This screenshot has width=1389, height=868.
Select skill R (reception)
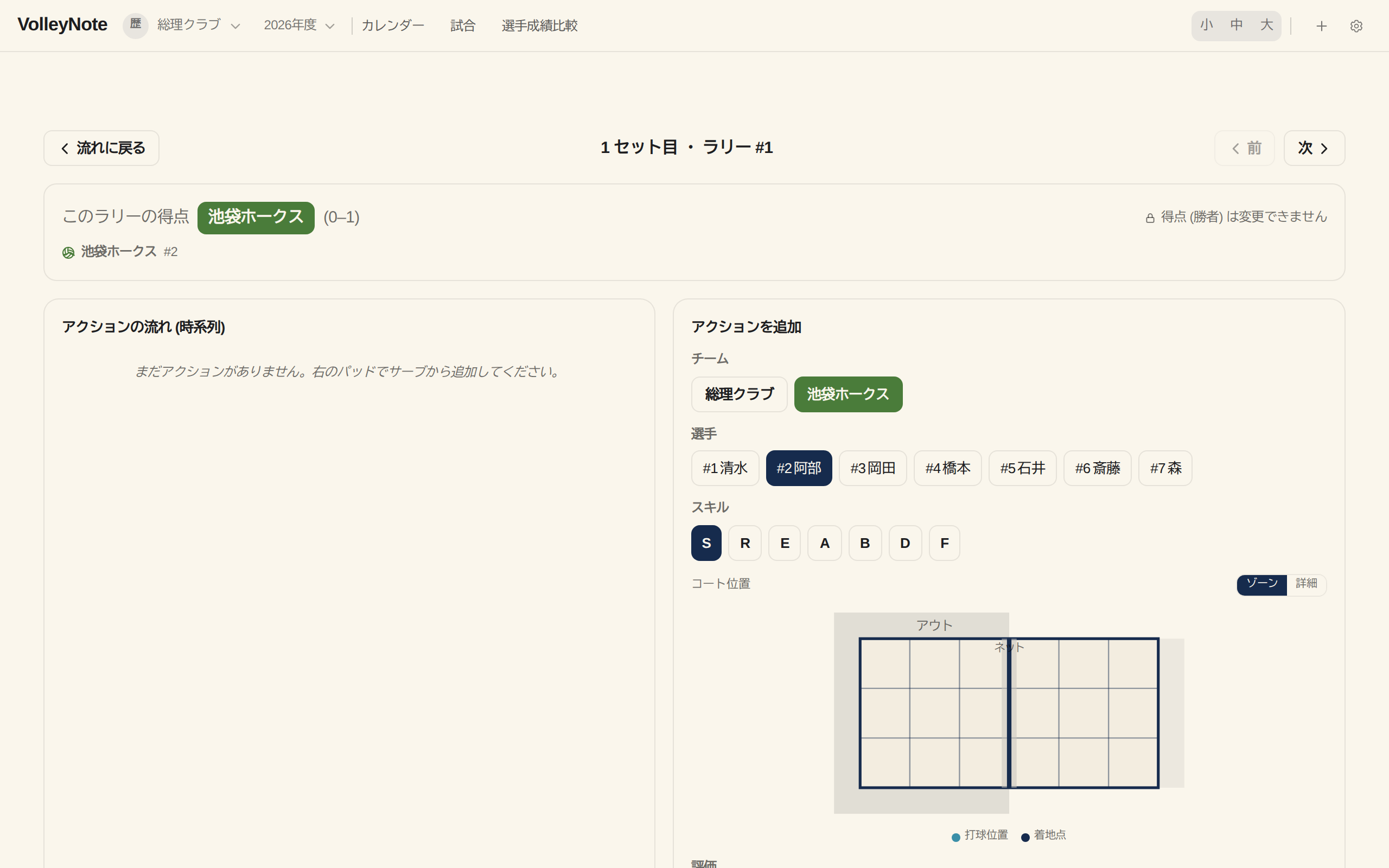click(745, 542)
